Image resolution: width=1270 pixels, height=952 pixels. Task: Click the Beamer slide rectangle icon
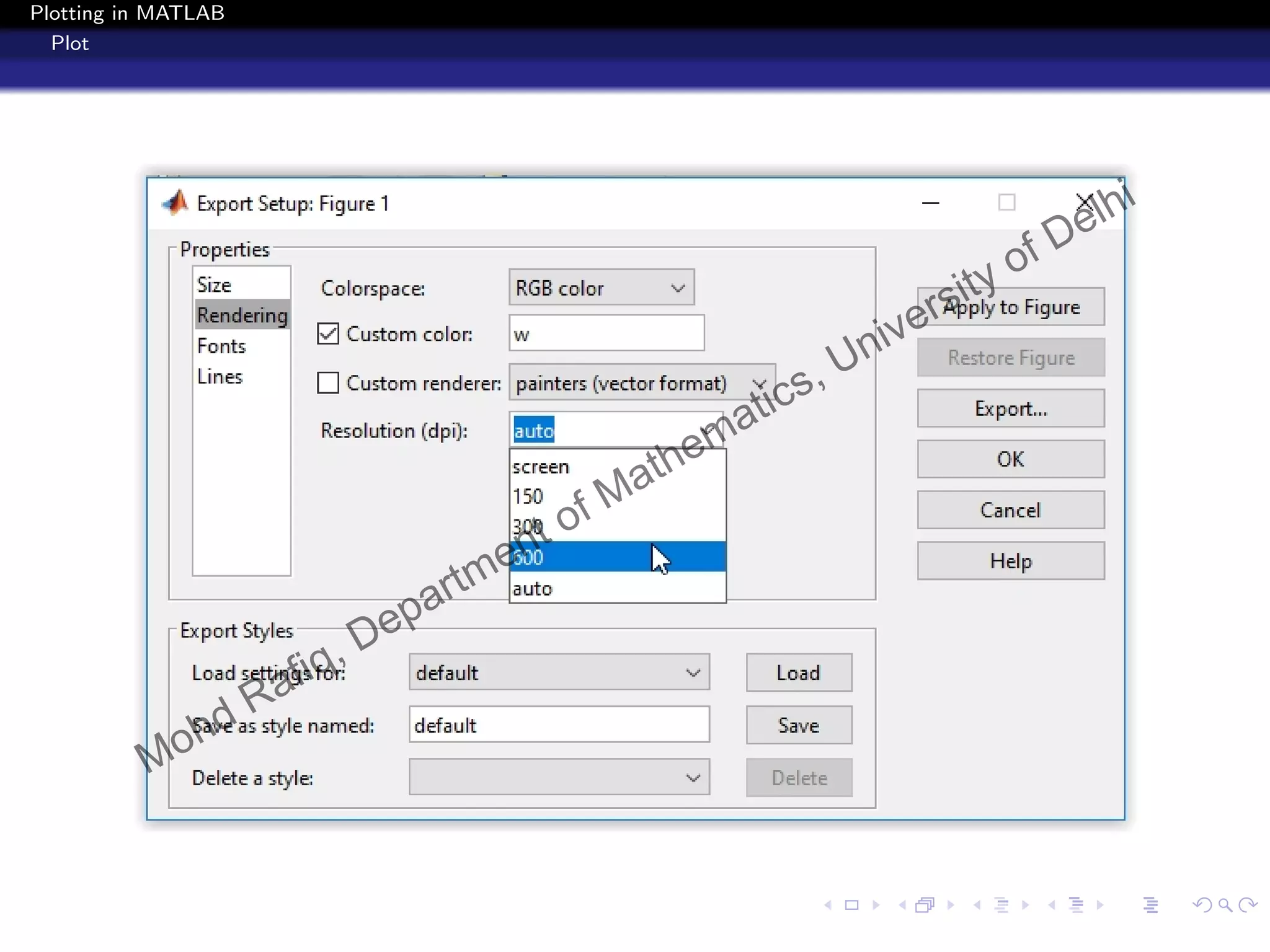click(x=852, y=906)
